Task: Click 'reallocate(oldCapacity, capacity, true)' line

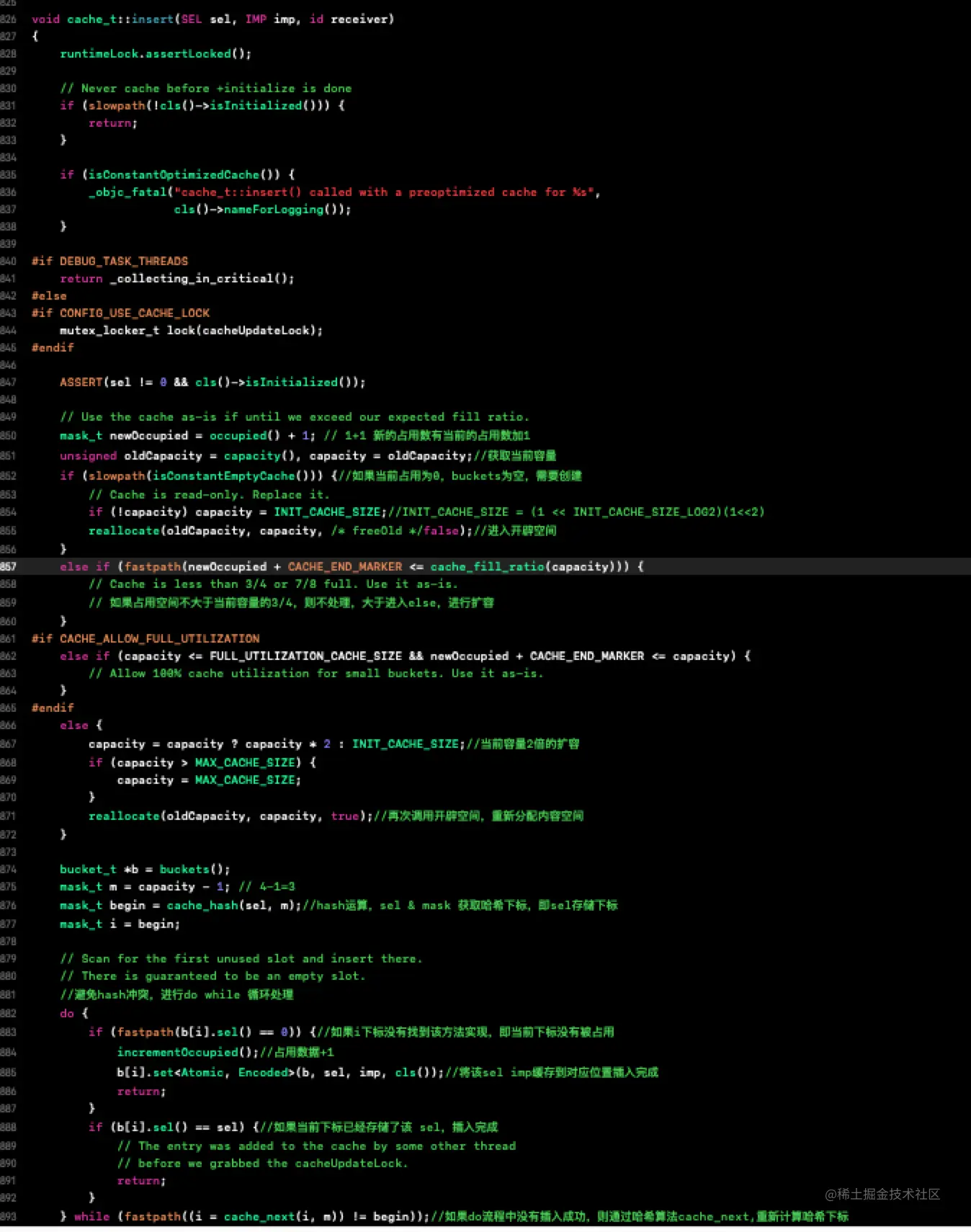Action: click(336, 816)
